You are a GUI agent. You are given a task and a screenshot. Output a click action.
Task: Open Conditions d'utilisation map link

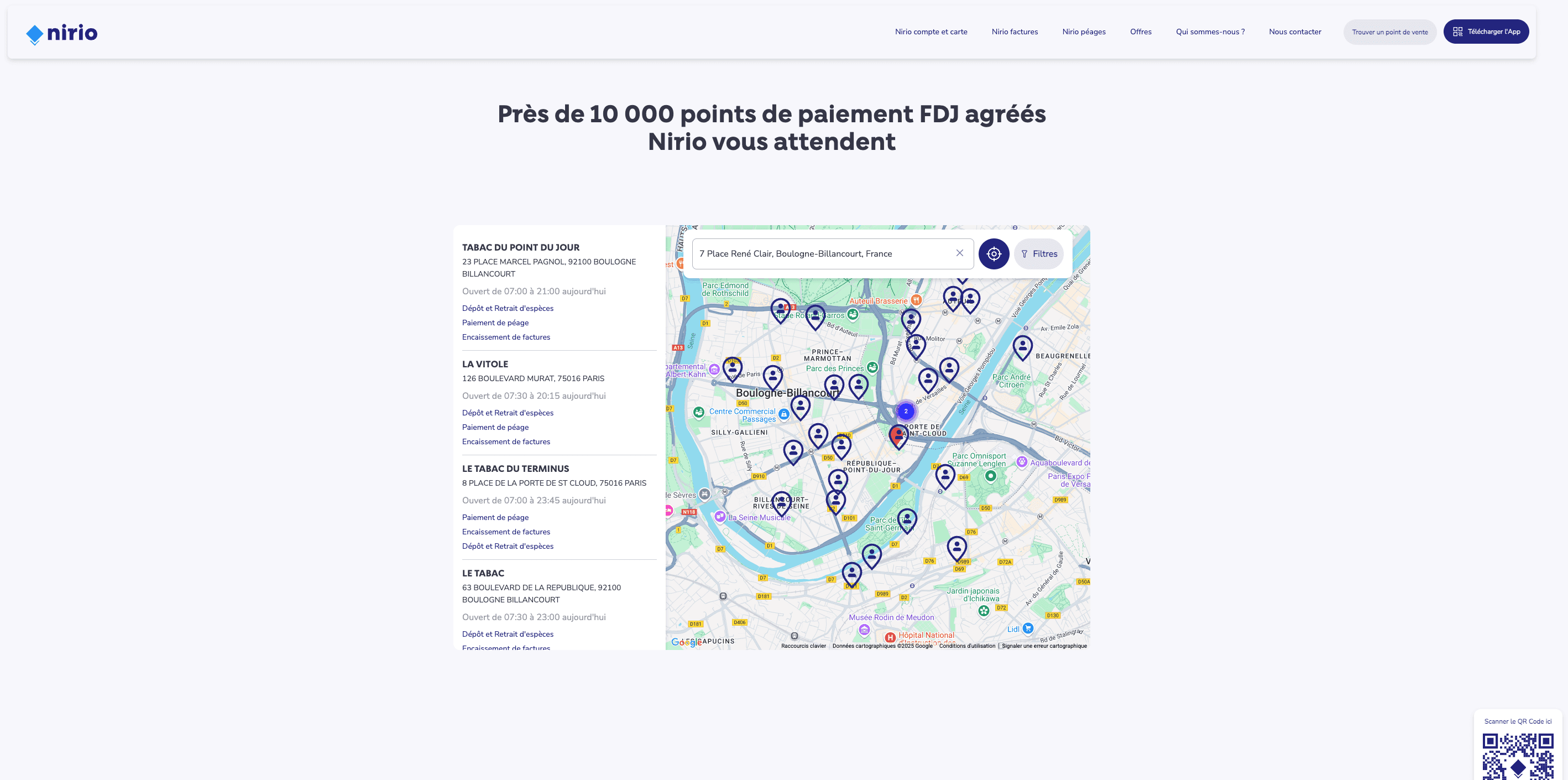(967, 646)
